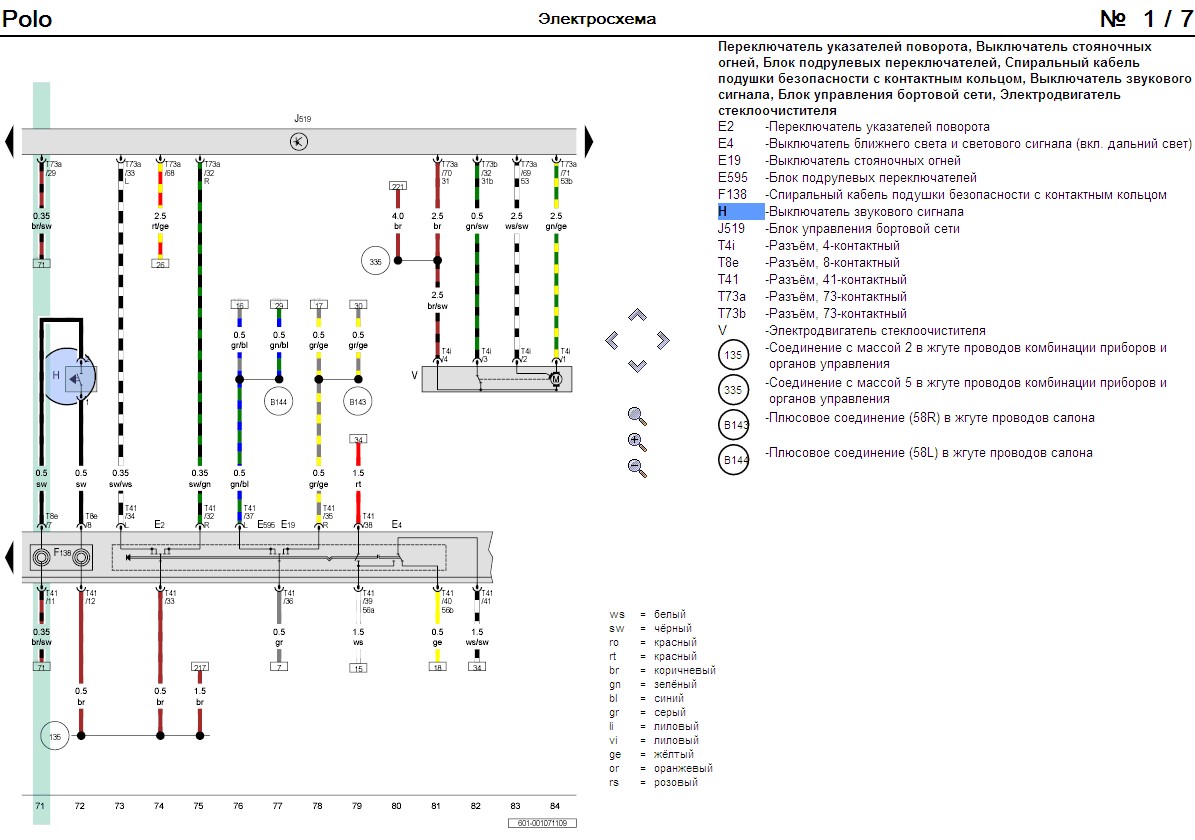Click ground connection node 335
The height and width of the screenshot is (840, 1195).
tap(374, 261)
